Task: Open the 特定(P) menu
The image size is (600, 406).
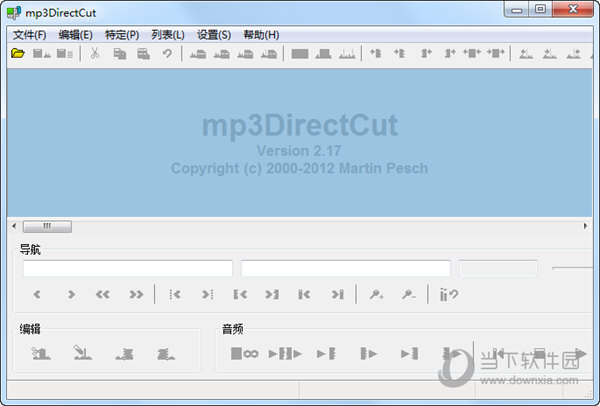Action: pos(122,35)
